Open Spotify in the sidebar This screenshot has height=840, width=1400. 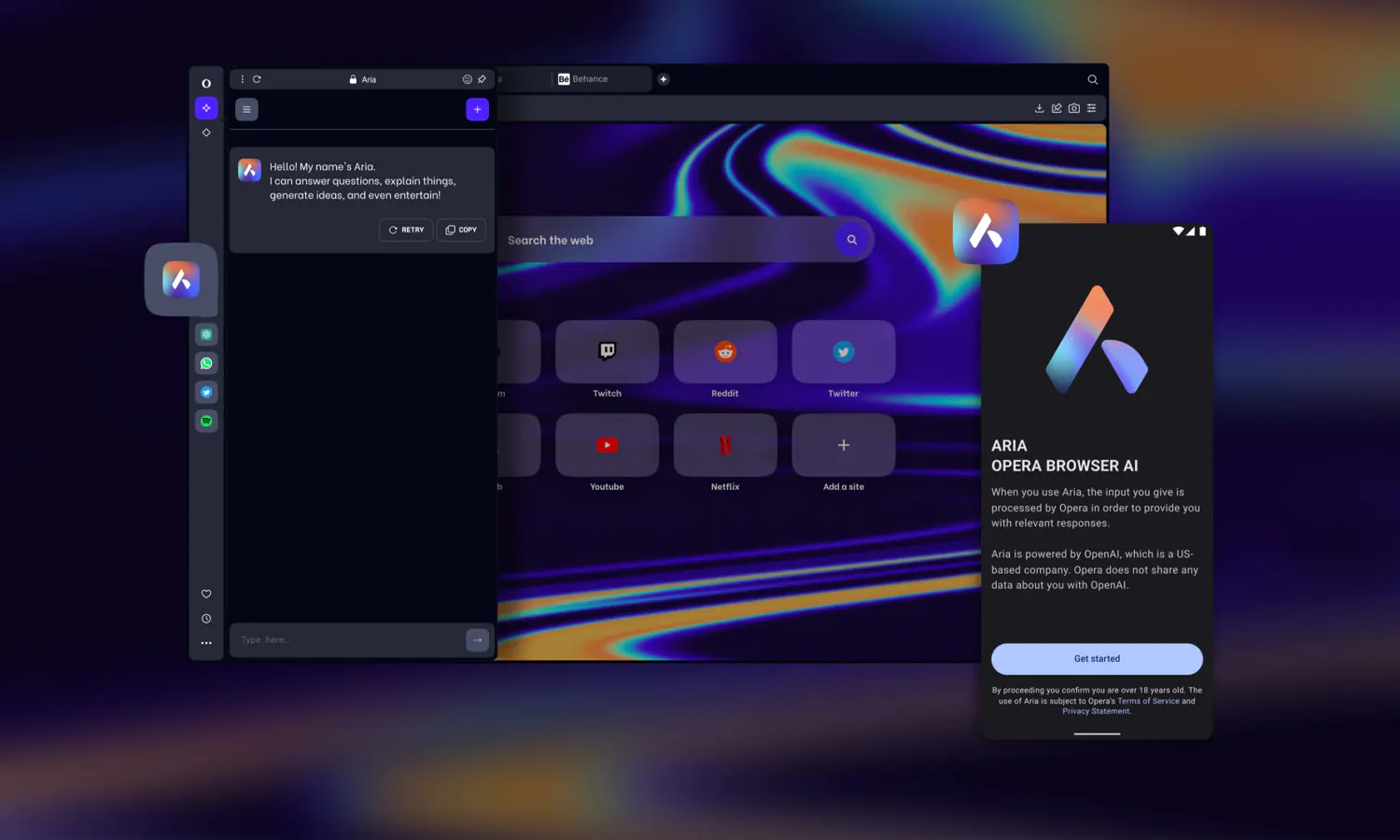(206, 421)
